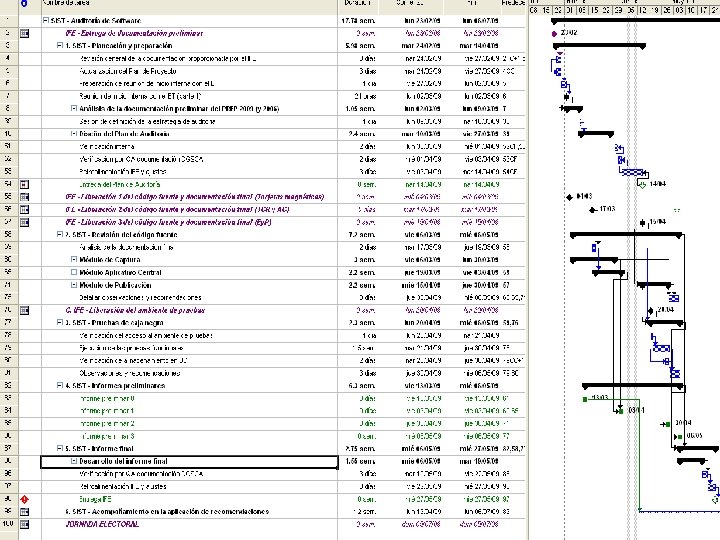The image size is (720, 540).
Task: Click the 03/04 green milestone marker in Gantt
Action: tap(621, 411)
